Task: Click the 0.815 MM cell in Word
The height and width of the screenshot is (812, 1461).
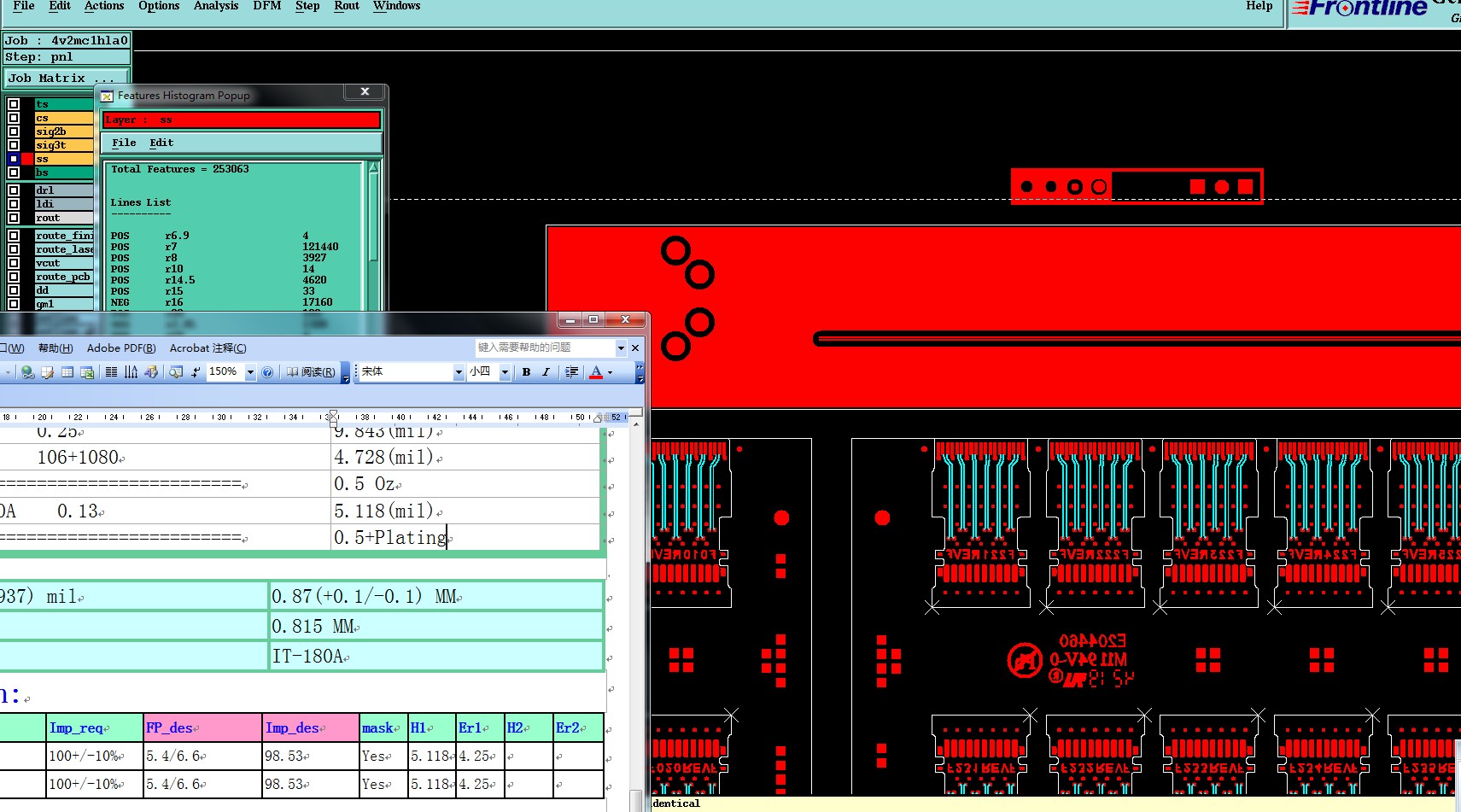Action: 436,626
